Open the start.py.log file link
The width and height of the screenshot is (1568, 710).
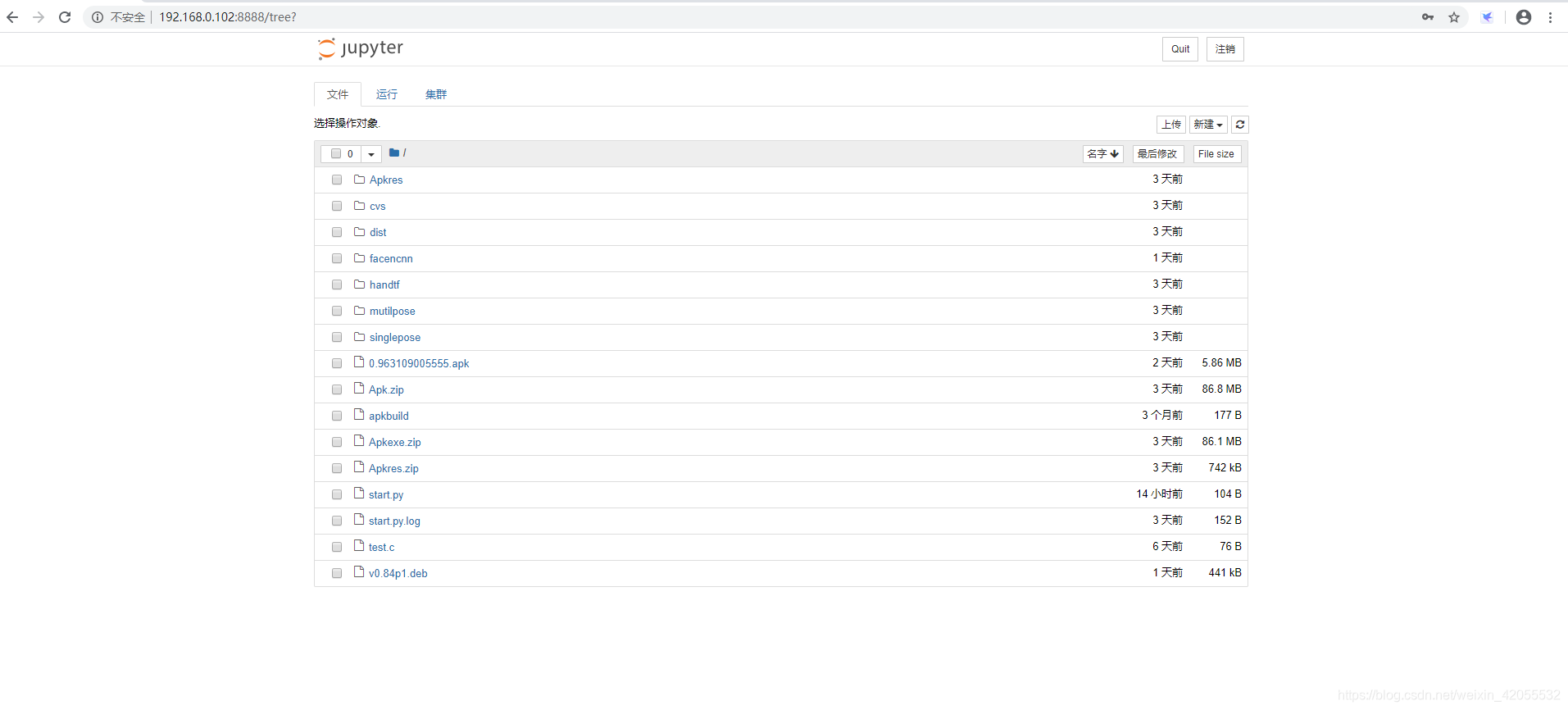pyautogui.click(x=394, y=521)
